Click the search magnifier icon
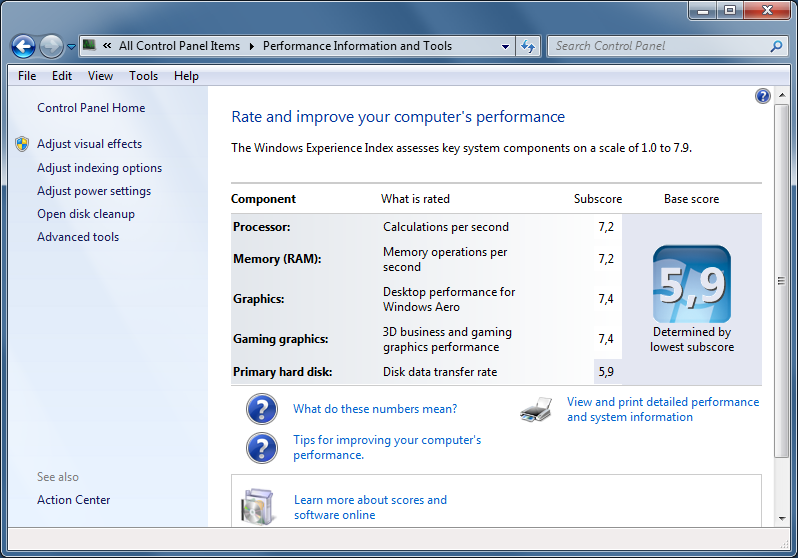Image resolution: width=798 pixels, height=558 pixels. (x=776, y=46)
